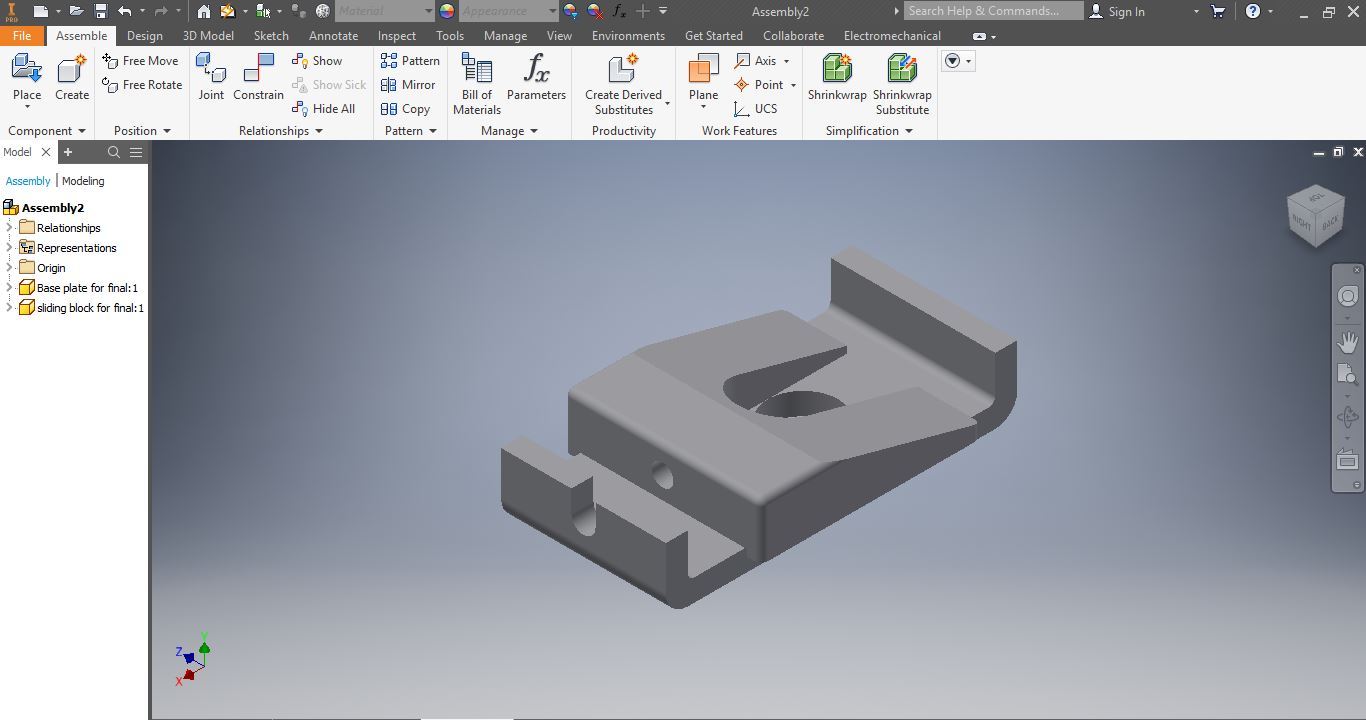Screen dimensions: 1366x720
Task: Select the Joint relationship tool
Action: click(x=211, y=78)
